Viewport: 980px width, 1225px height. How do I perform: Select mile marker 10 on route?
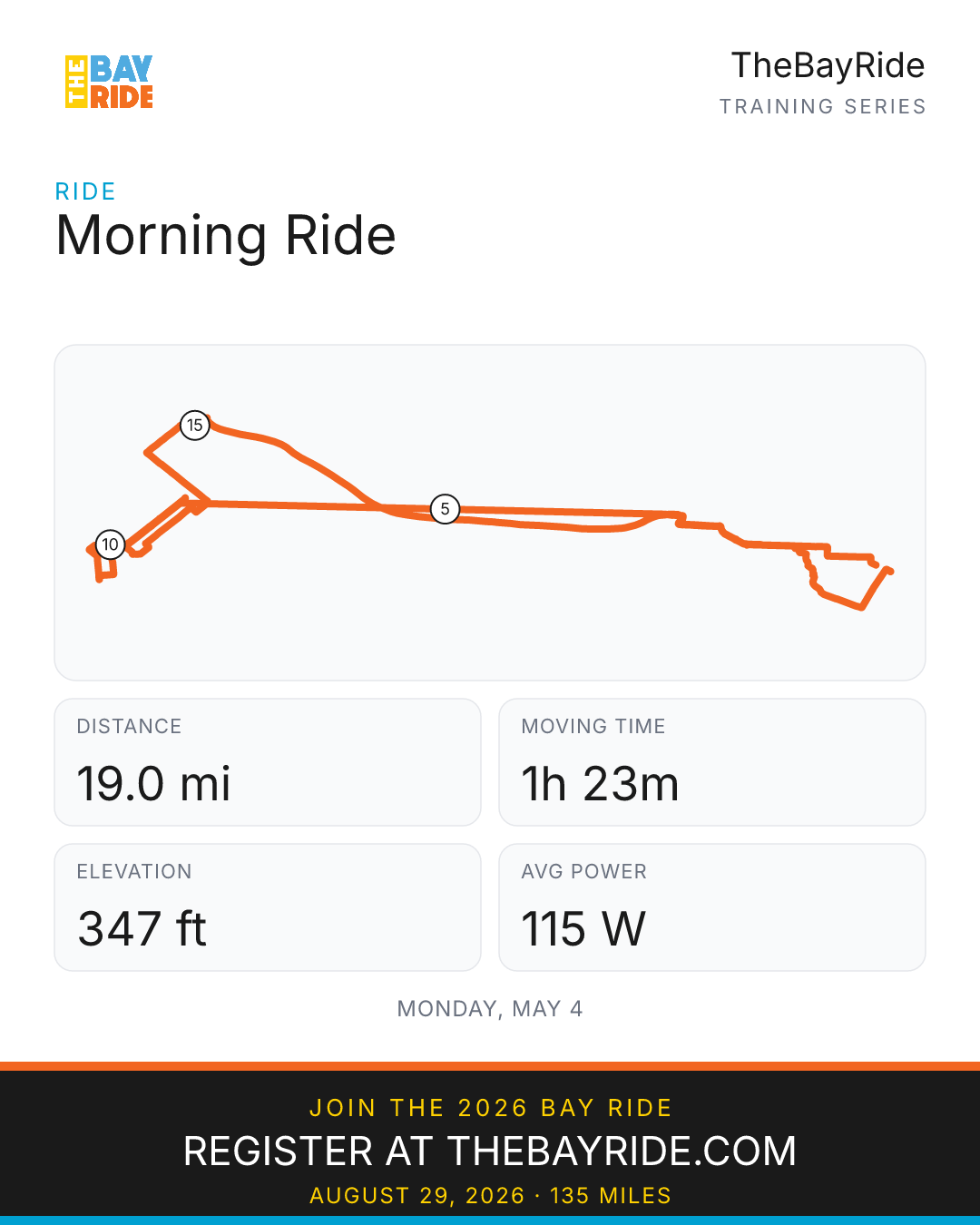(110, 544)
